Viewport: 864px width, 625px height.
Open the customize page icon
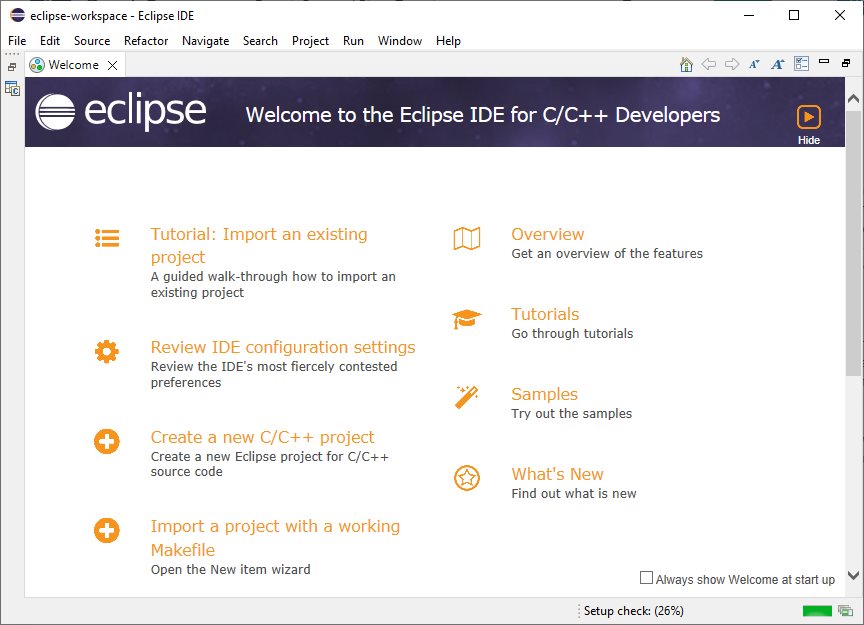coord(800,63)
